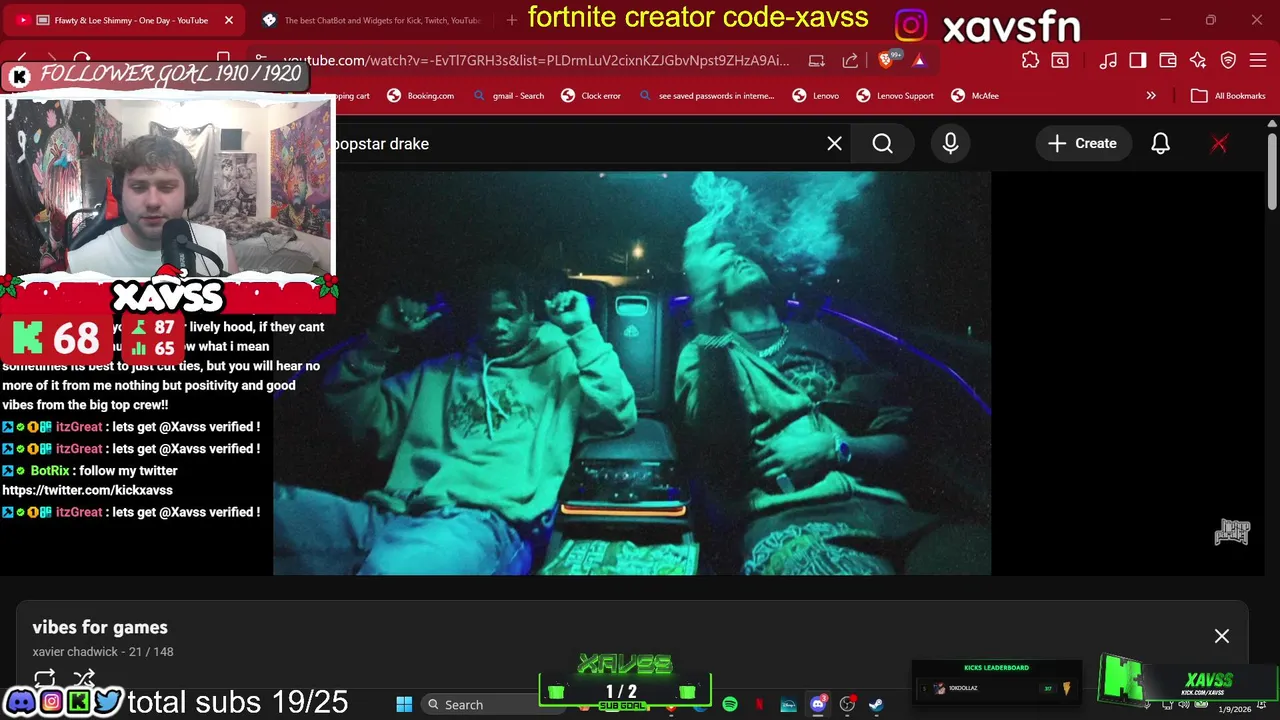The height and width of the screenshot is (720, 1280).
Task: Open Netflix from the taskbar
Action: [760, 705]
